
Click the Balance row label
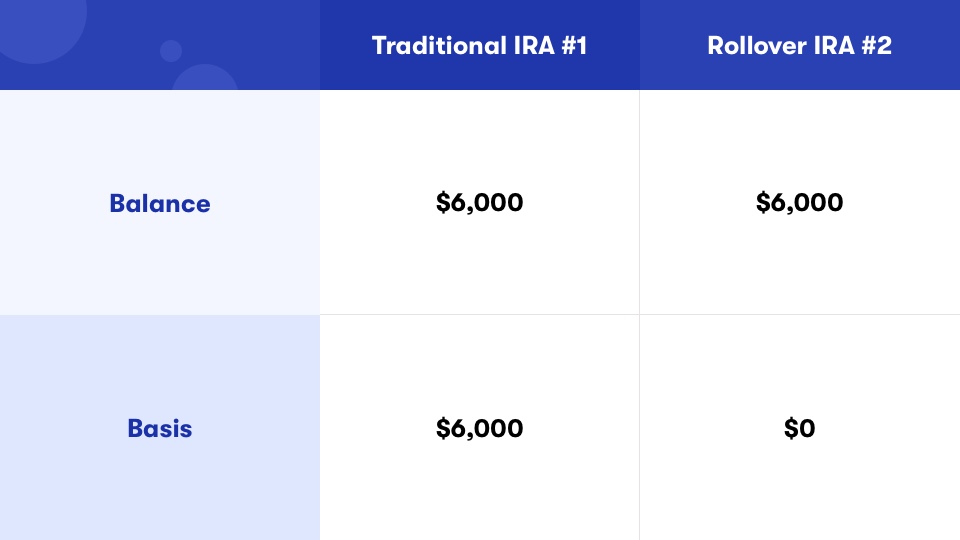point(160,203)
